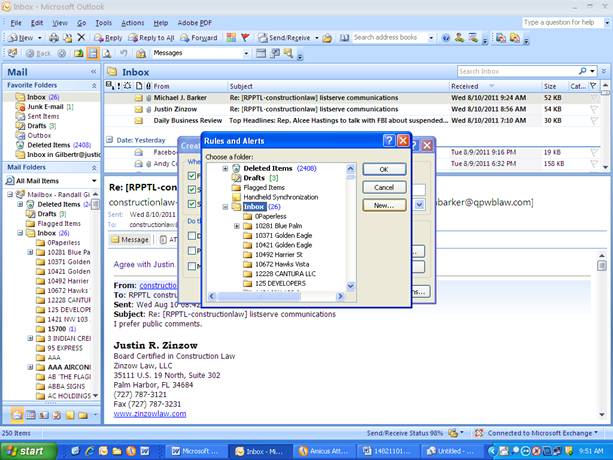Click the Address Book icon
Screen dimensions: 613x460
(344, 38)
